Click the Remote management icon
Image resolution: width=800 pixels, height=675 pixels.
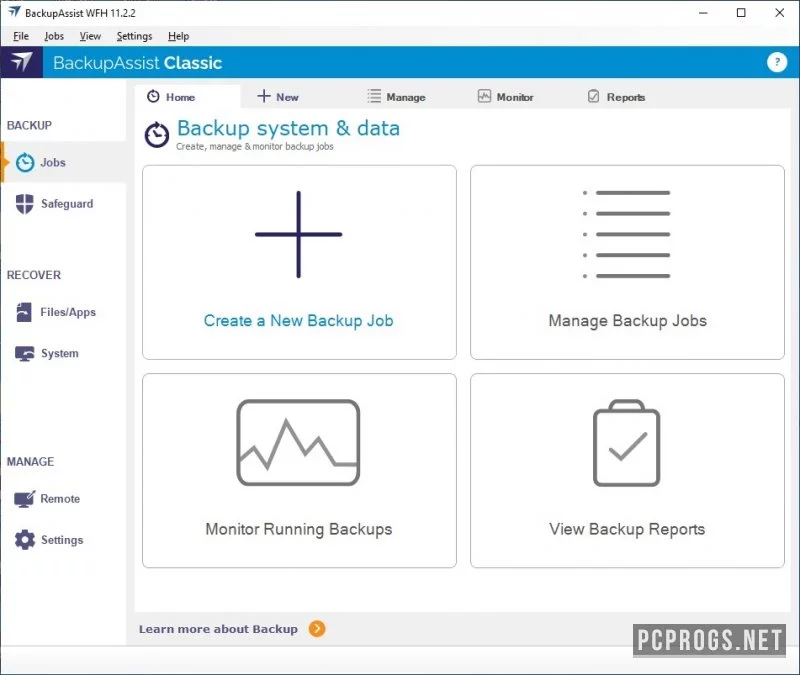24,499
